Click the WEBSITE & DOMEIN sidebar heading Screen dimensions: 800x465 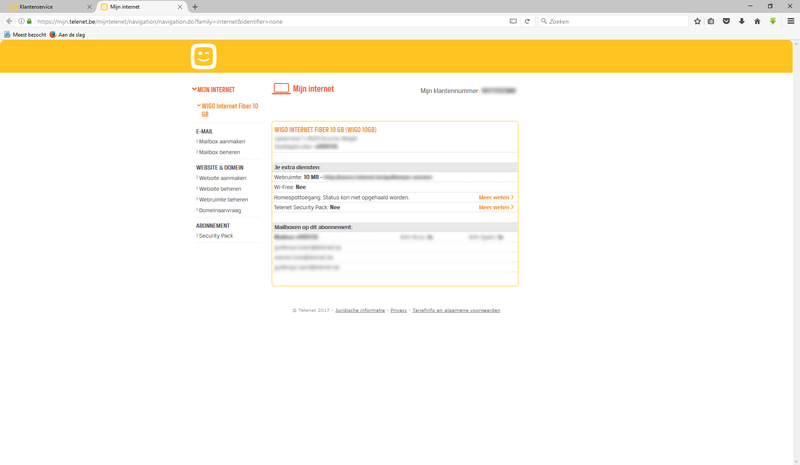(220, 167)
